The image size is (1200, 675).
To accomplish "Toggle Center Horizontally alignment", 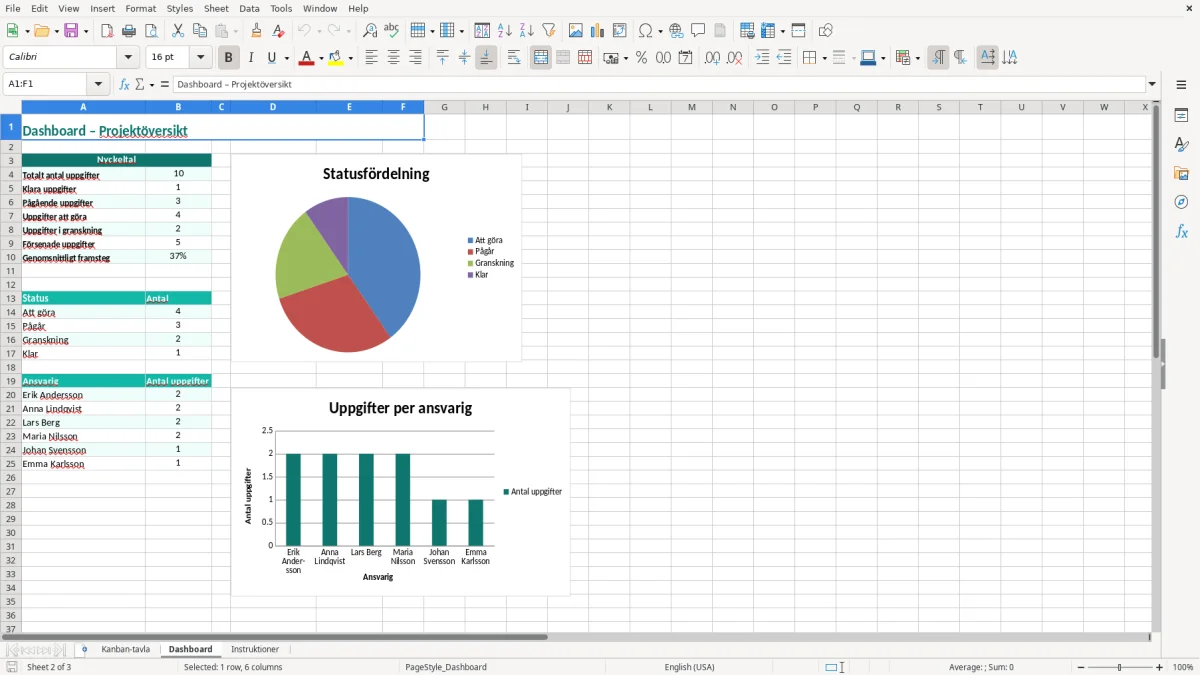I will click(x=393, y=58).
